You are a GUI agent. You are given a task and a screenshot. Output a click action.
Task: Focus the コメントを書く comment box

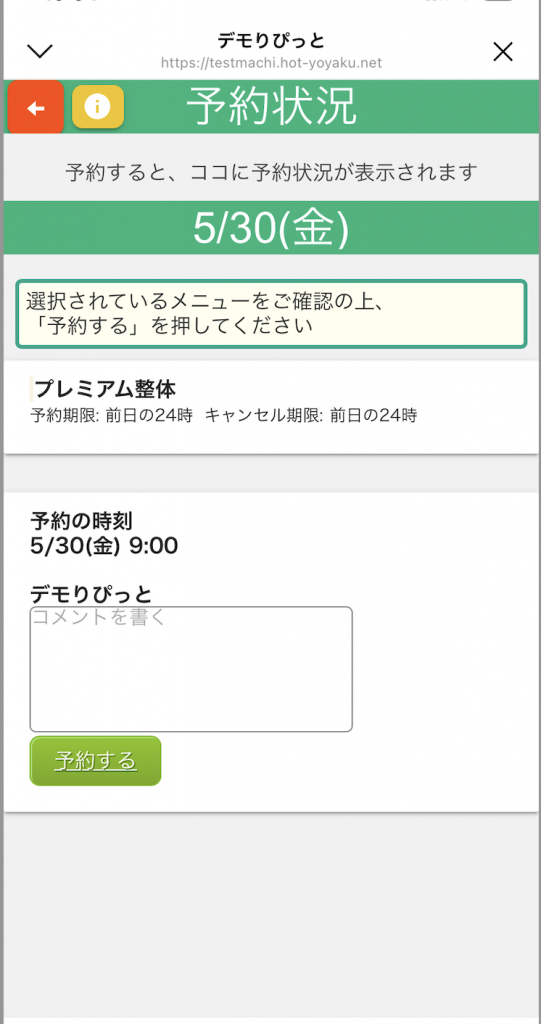coord(191,669)
